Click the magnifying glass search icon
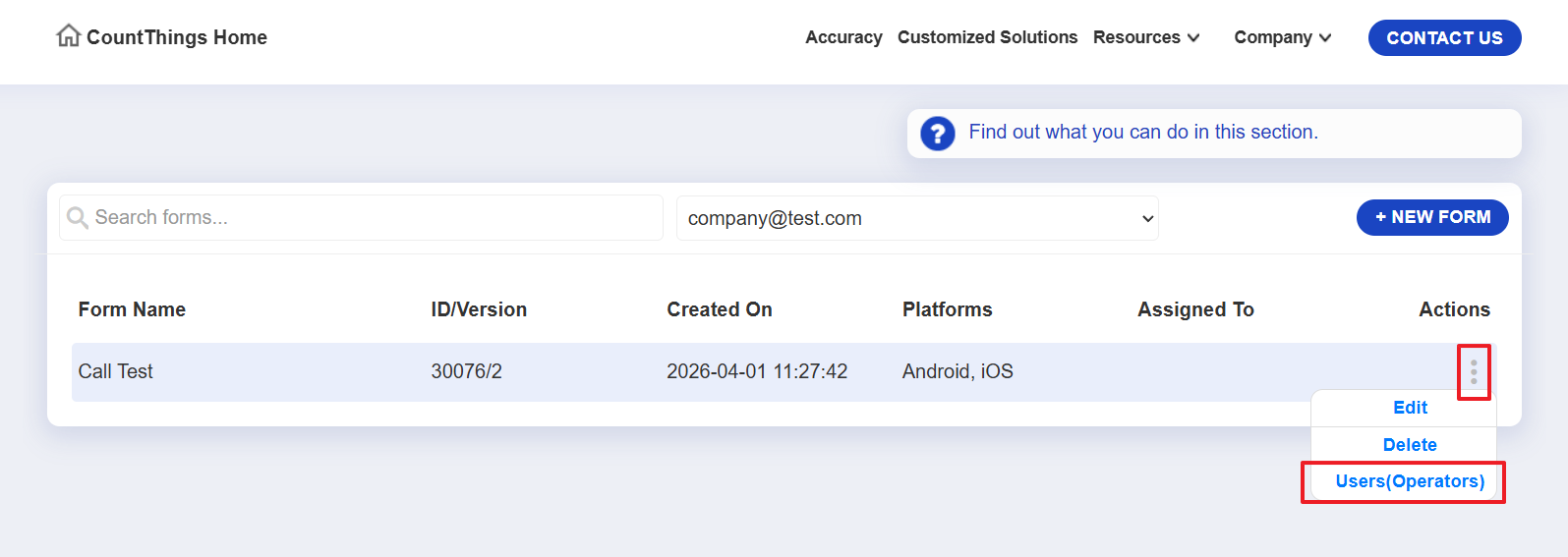Viewport: 1568px width, 557px height. tap(78, 218)
